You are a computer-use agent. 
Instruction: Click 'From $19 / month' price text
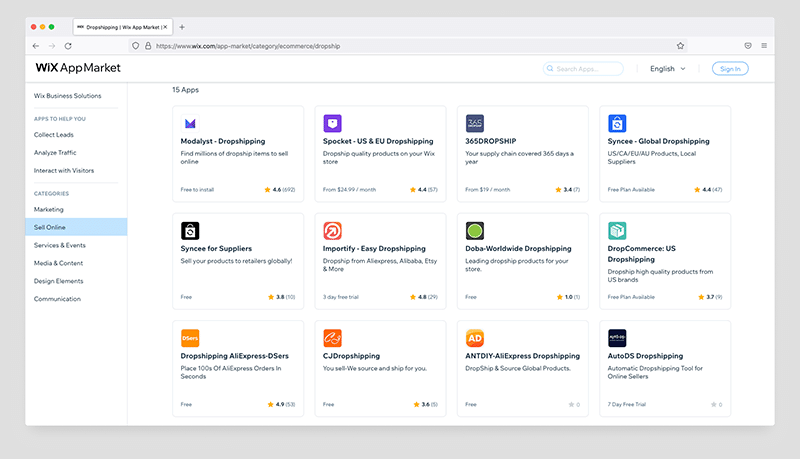coord(488,190)
